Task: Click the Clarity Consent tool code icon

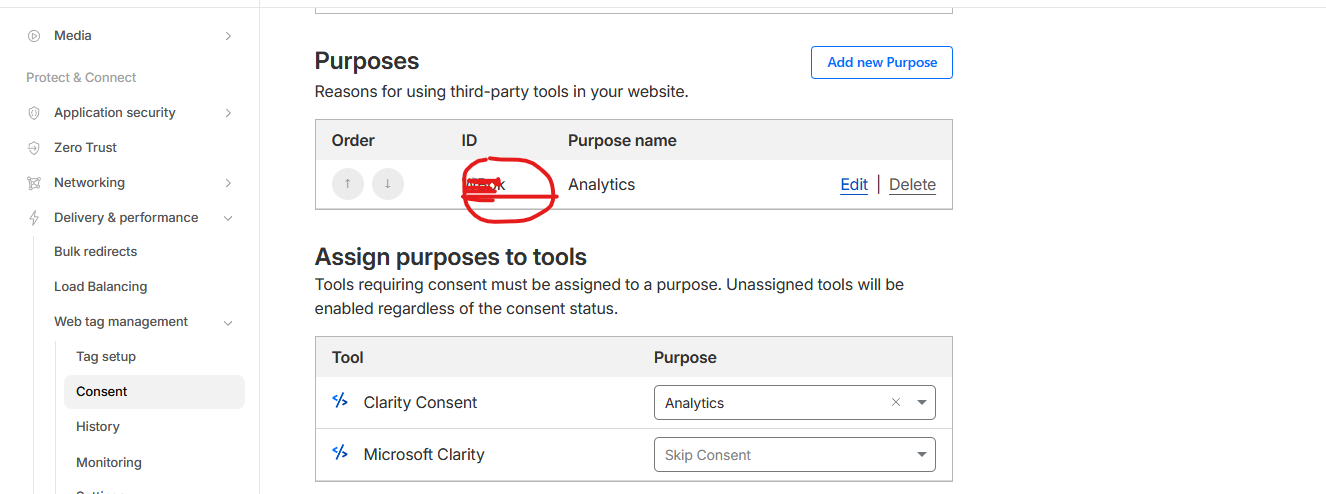Action: click(x=340, y=401)
